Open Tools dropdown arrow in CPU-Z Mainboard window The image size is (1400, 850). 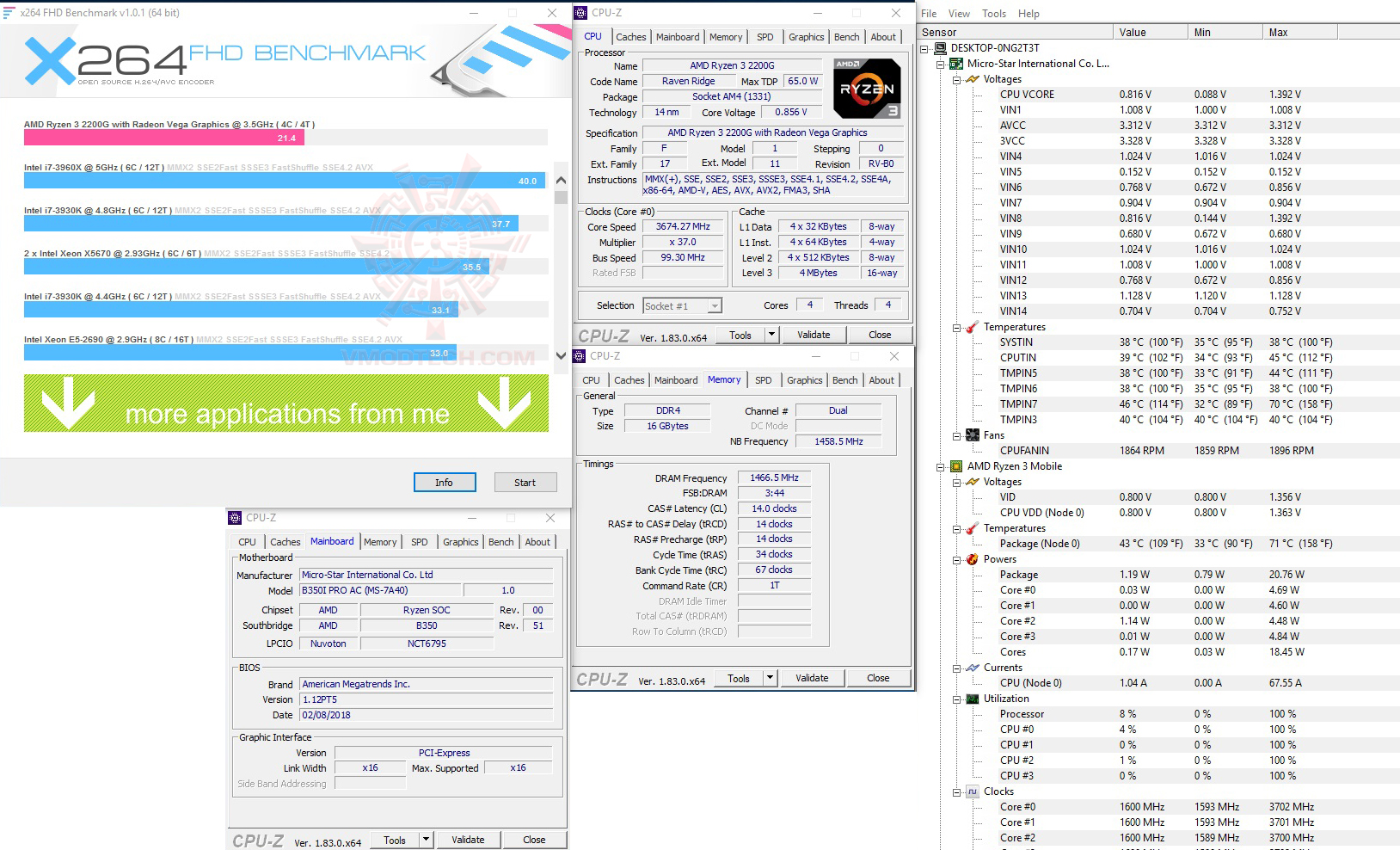pyautogui.click(x=426, y=840)
